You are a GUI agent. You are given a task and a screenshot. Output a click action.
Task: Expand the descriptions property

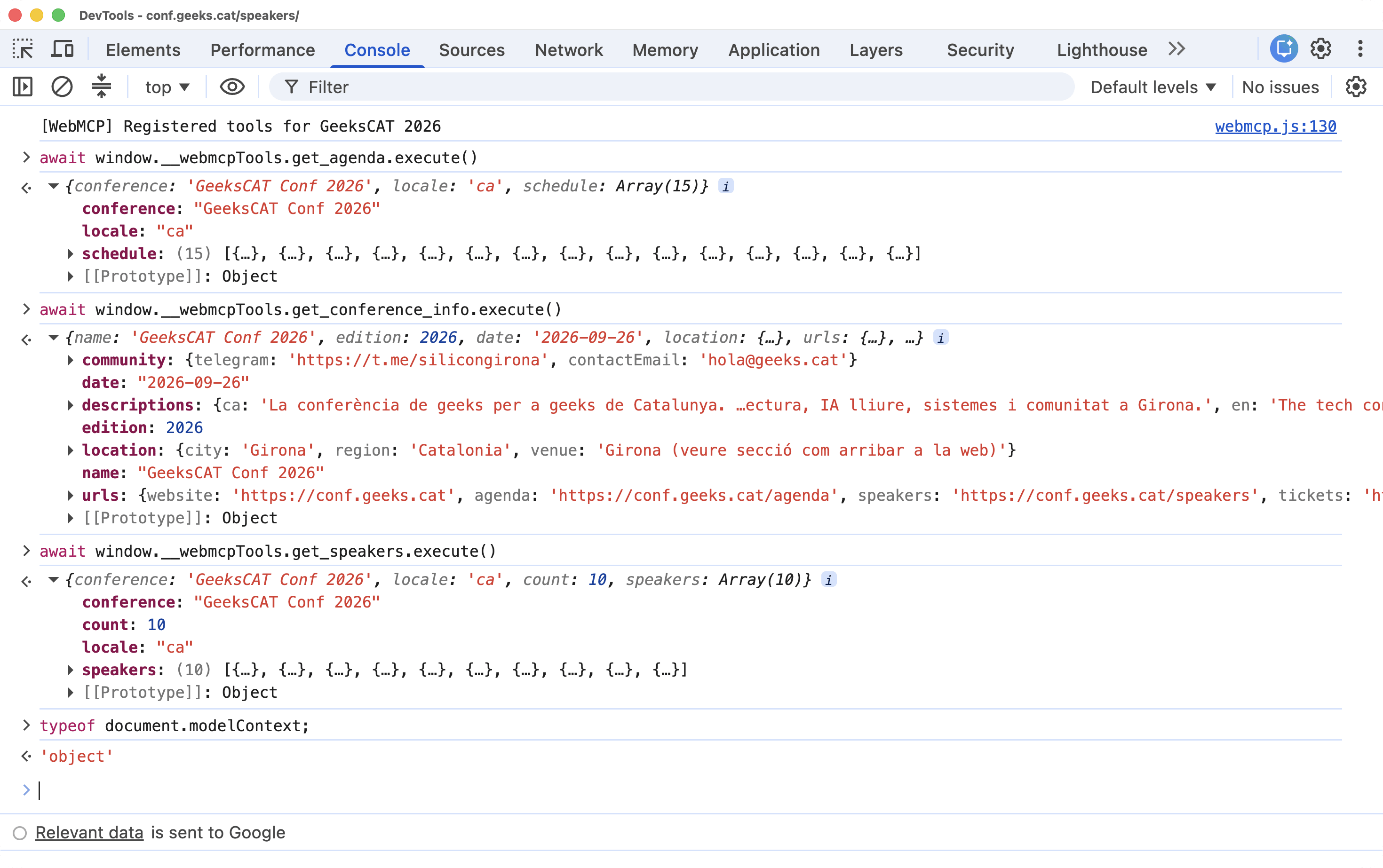pyautogui.click(x=70, y=405)
